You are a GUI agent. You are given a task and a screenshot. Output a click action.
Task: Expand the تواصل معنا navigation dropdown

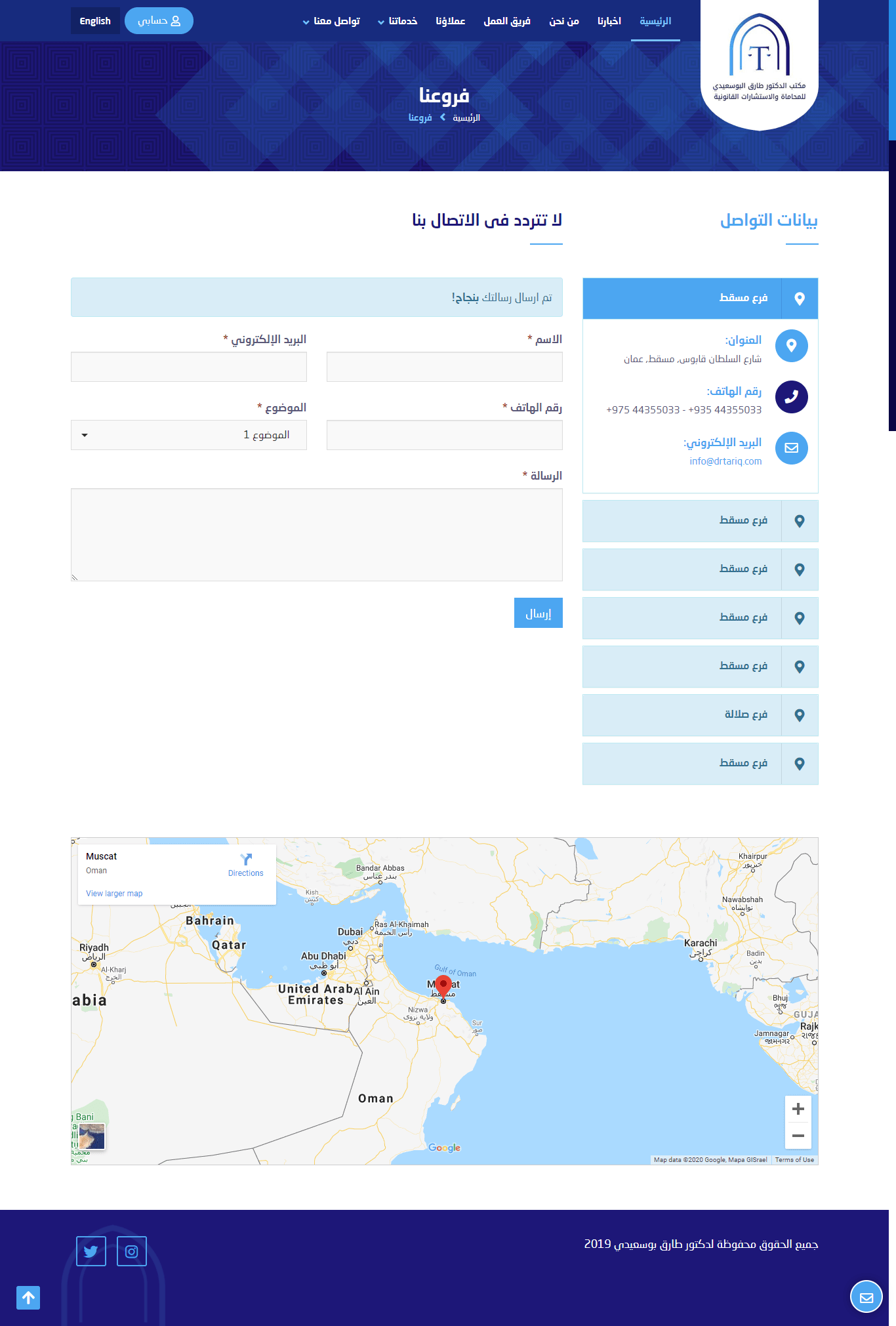pos(331,21)
